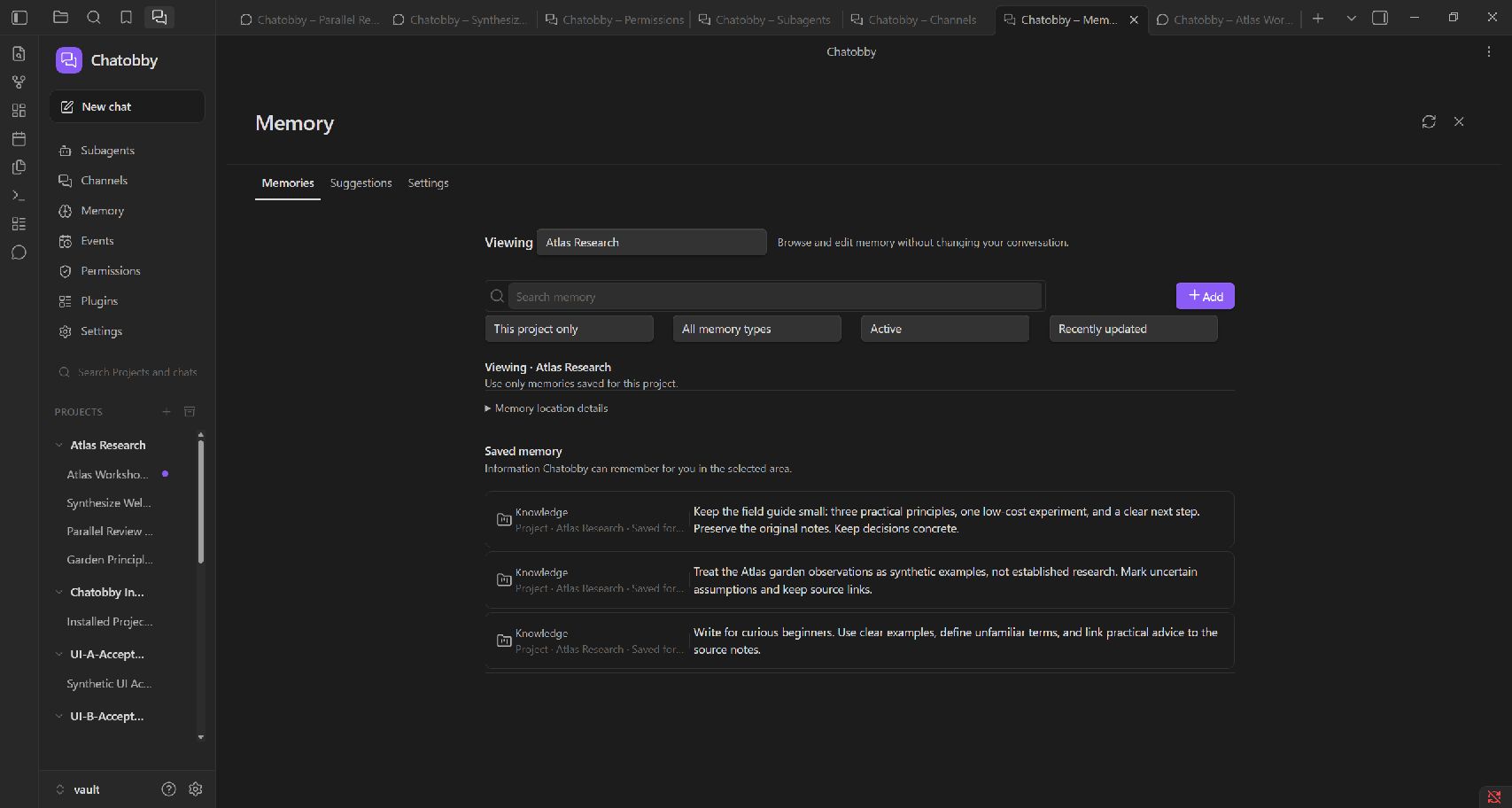Open a new tab with the plus icon
1512x808 pixels.
[1318, 19]
